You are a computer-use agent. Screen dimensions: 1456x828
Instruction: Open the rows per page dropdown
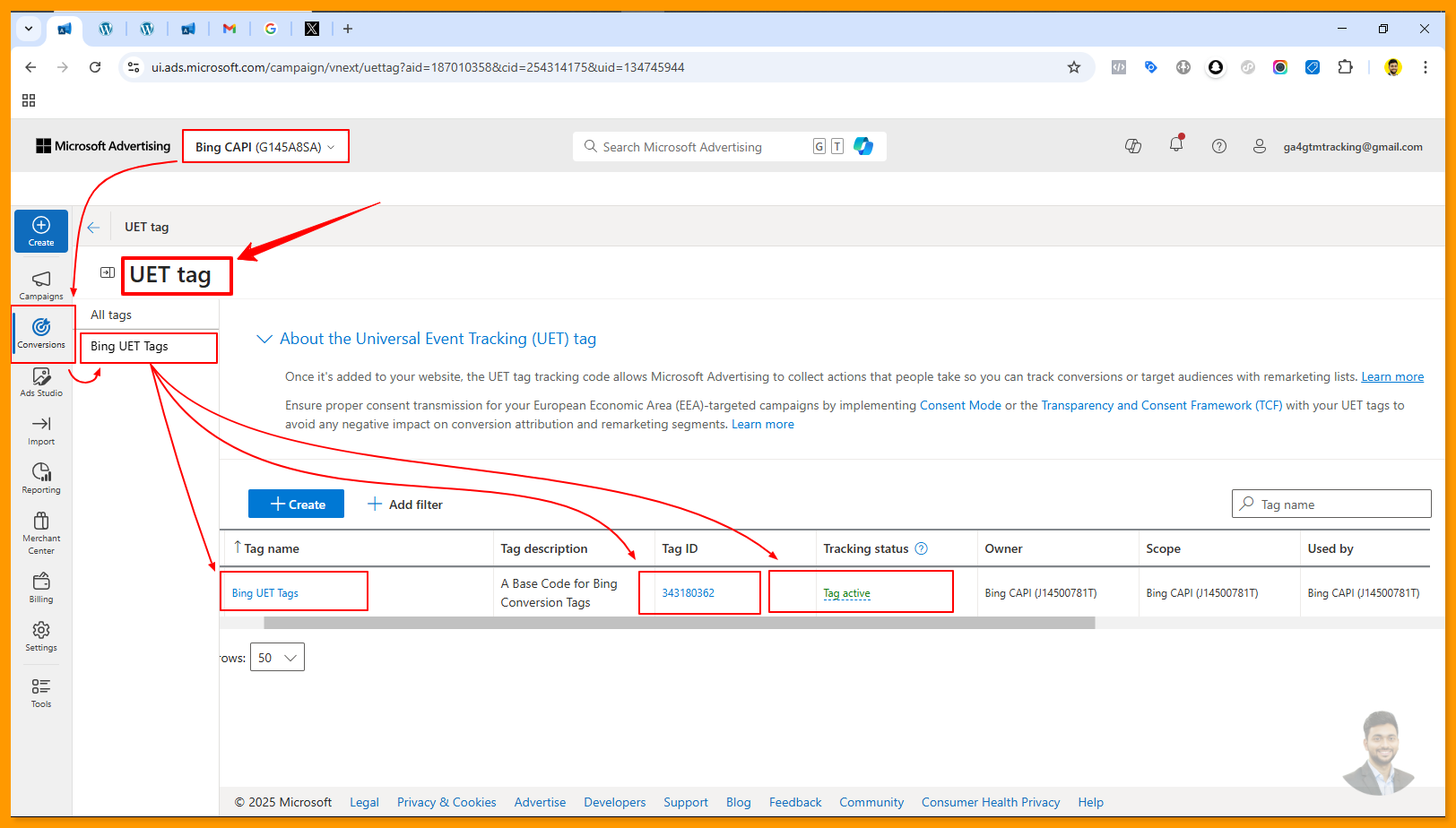(x=277, y=658)
